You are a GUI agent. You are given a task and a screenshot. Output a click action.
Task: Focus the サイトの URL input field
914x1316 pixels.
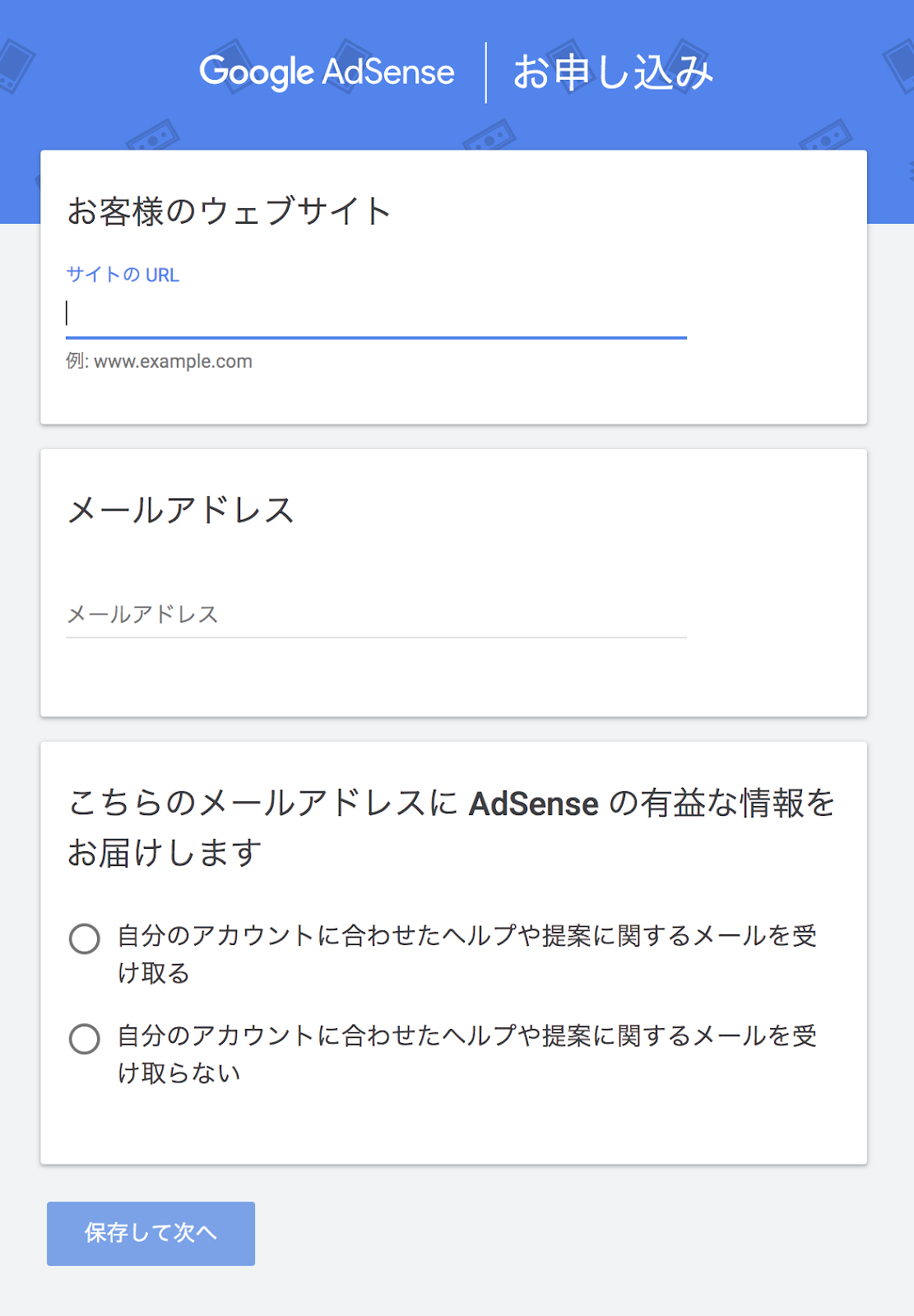pyautogui.click(x=376, y=314)
